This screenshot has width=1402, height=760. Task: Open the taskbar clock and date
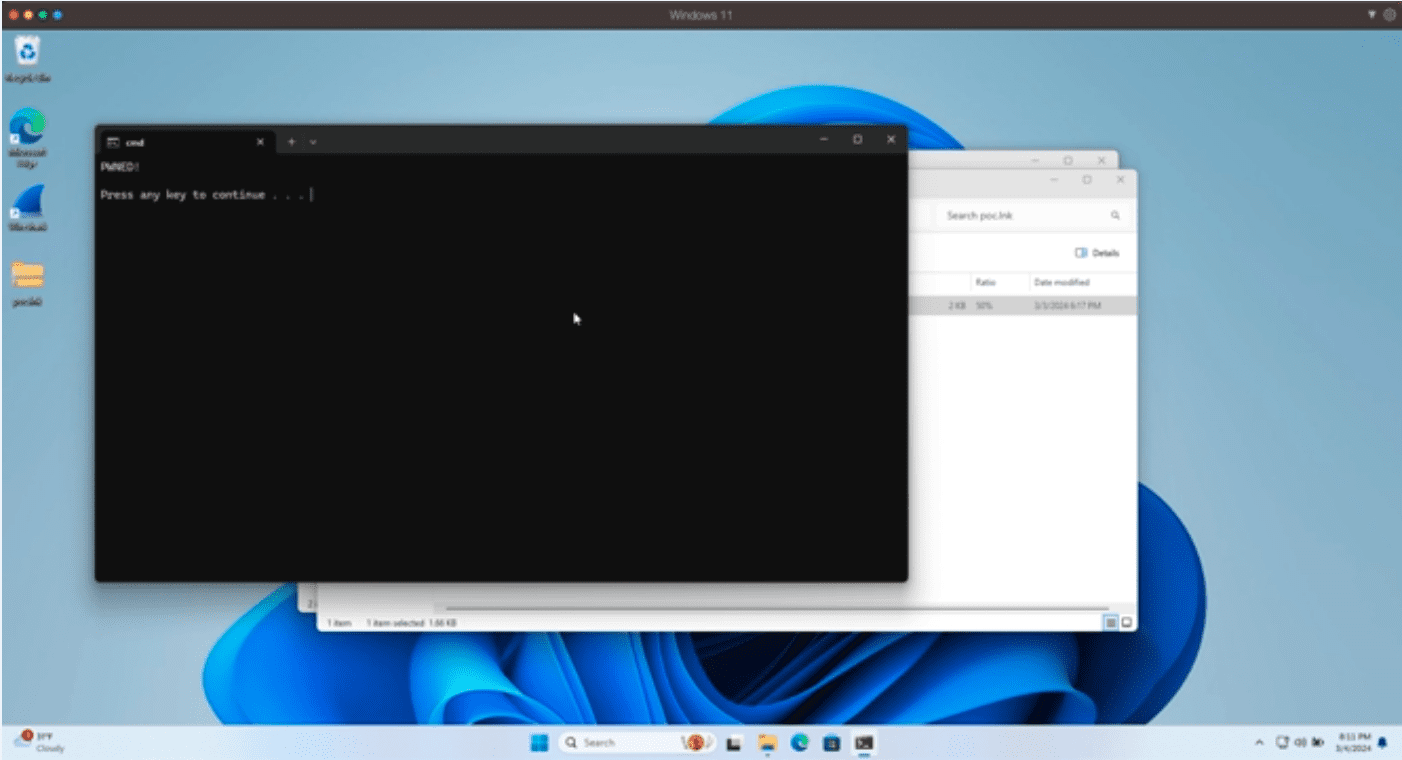tap(1353, 742)
